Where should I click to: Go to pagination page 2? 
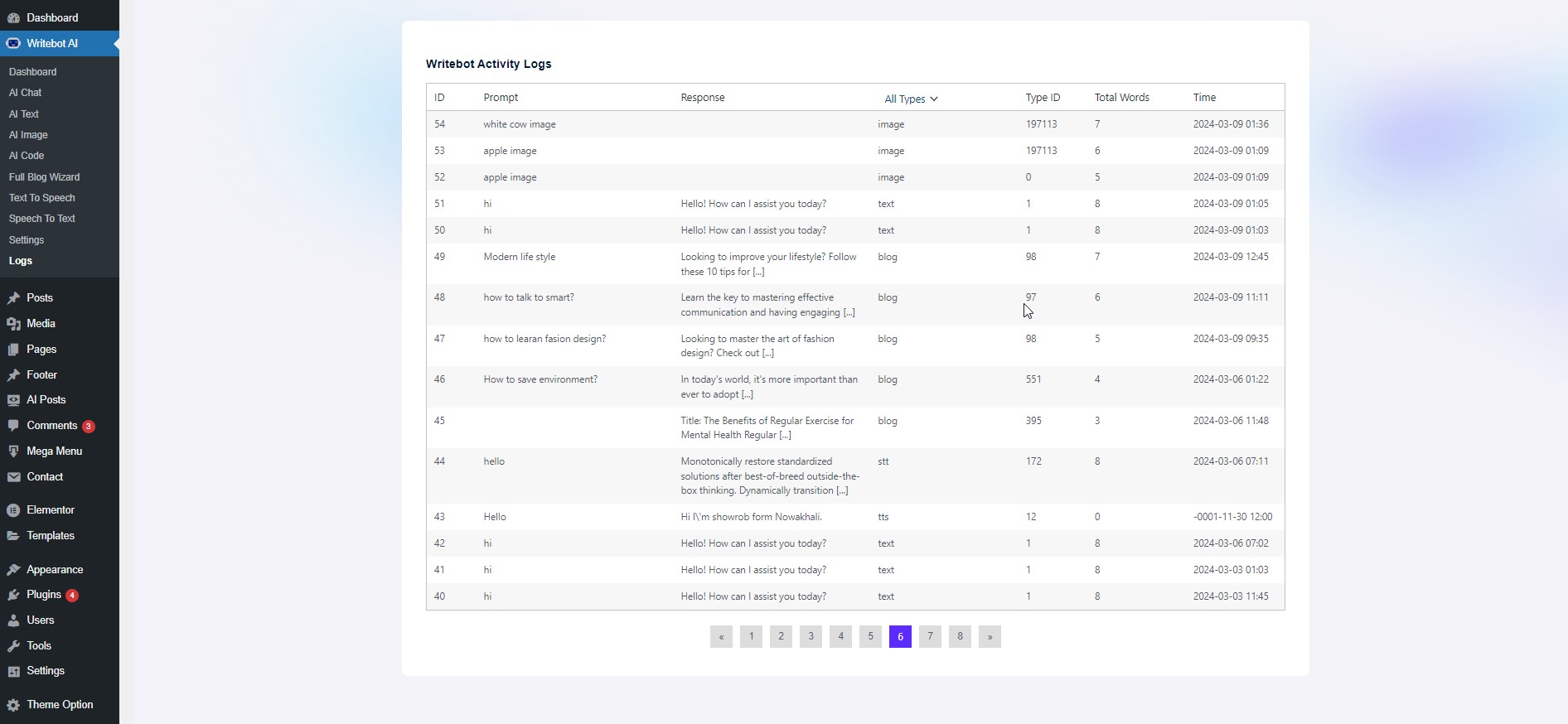click(x=781, y=636)
